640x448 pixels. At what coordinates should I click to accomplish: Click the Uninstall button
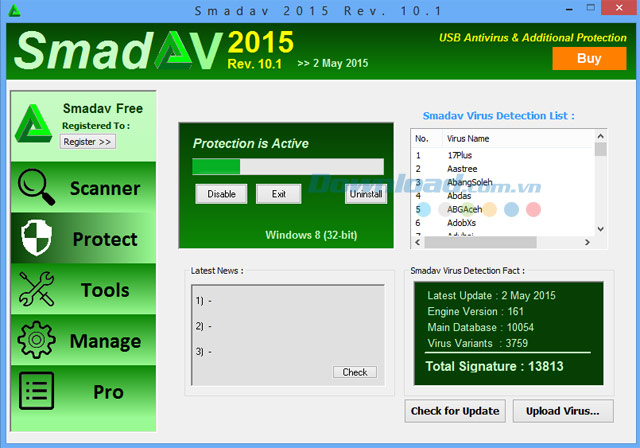click(366, 194)
